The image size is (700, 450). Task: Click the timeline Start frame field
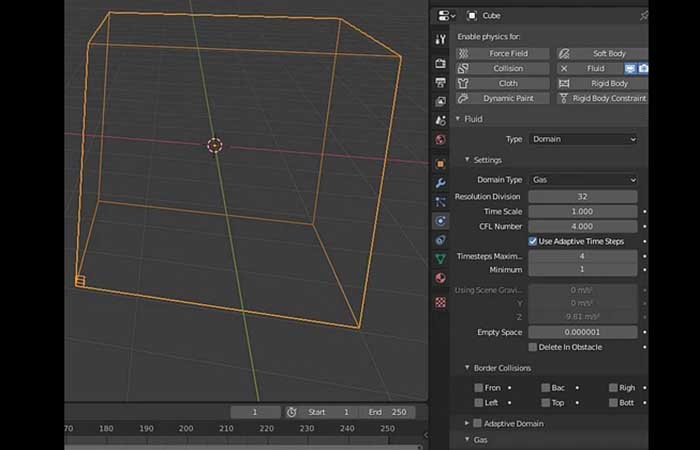click(x=328, y=412)
